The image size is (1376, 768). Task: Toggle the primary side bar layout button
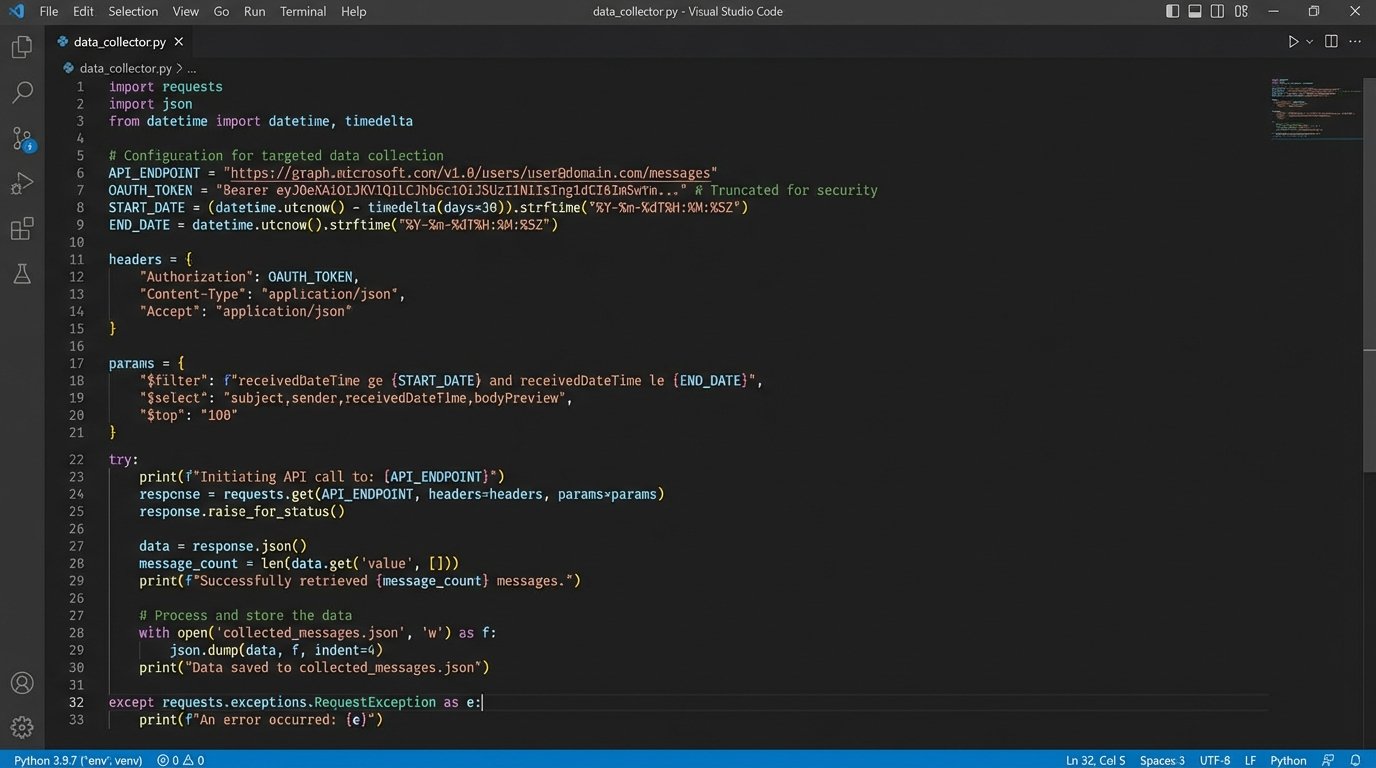coord(1172,11)
